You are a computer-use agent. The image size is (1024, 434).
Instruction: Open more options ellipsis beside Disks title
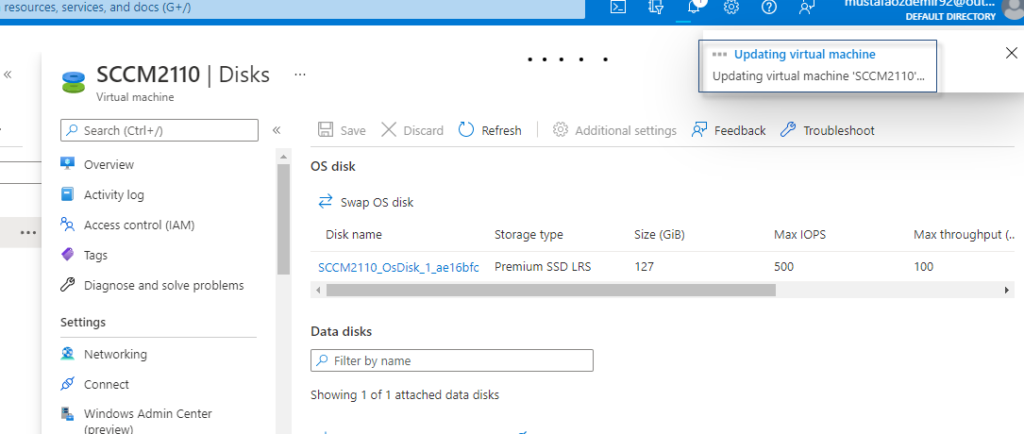point(300,74)
